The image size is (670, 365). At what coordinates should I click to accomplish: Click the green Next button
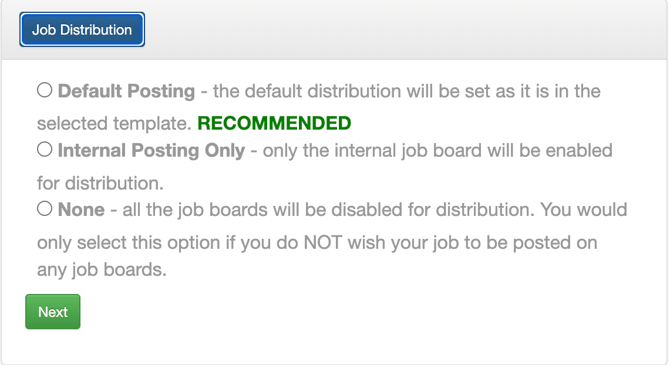coord(53,312)
